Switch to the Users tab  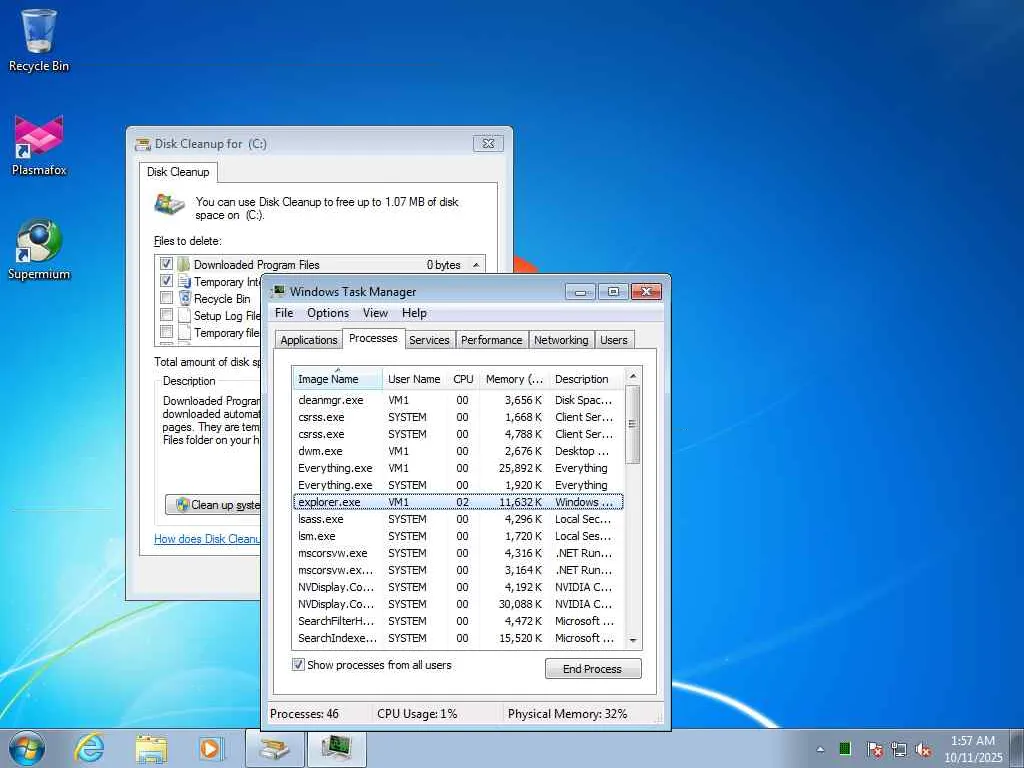point(614,340)
